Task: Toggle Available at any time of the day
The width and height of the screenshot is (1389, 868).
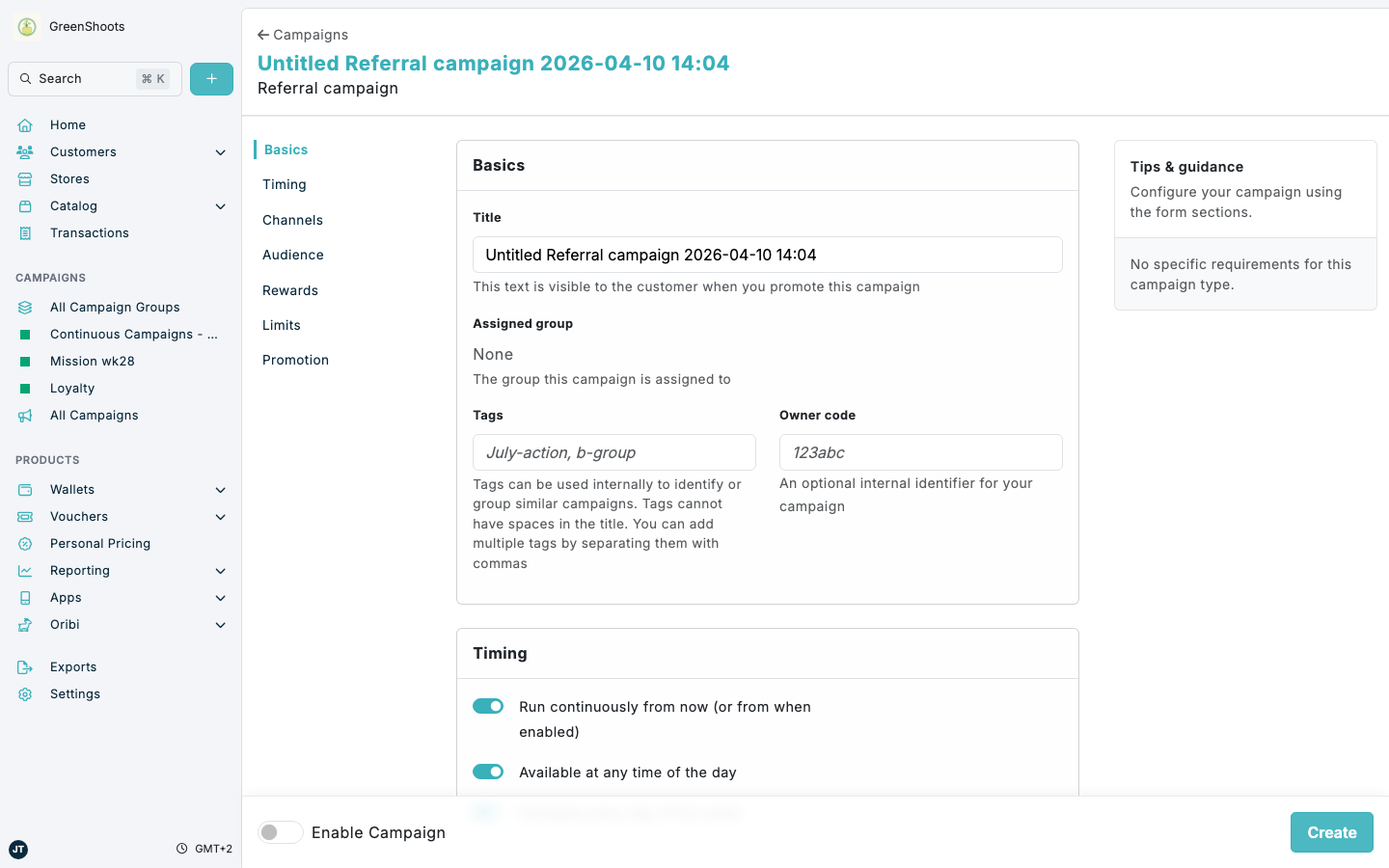Action: pyautogui.click(x=488, y=772)
